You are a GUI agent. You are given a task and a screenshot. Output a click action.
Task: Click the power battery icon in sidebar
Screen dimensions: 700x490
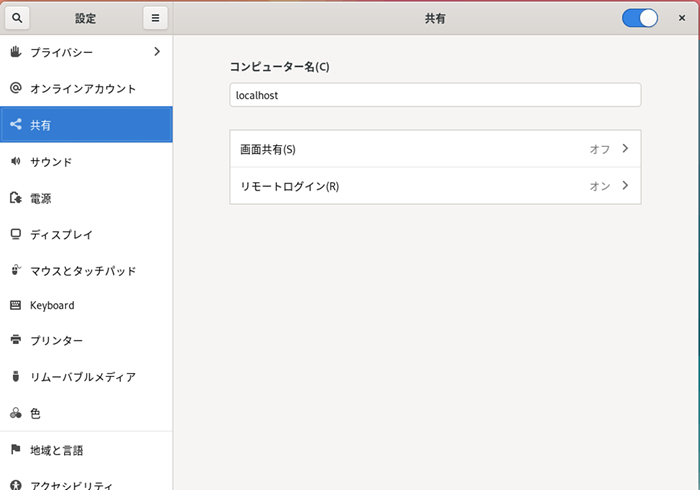[x=15, y=198]
